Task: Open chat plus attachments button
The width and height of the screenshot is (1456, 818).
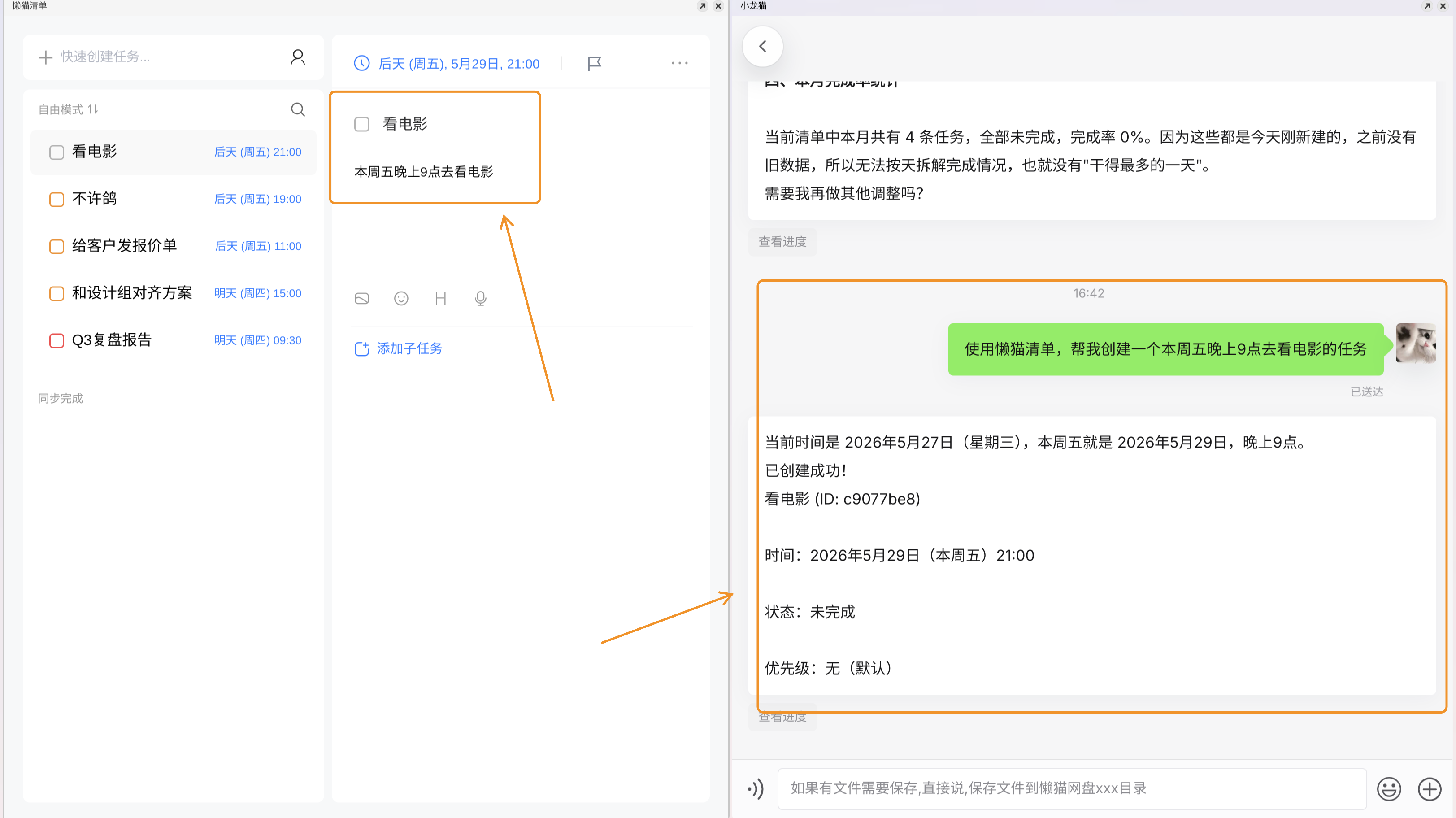Action: coord(1430,788)
